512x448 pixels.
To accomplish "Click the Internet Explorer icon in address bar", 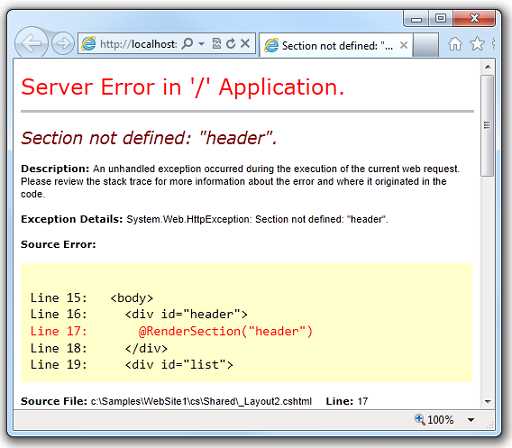I will point(89,43).
